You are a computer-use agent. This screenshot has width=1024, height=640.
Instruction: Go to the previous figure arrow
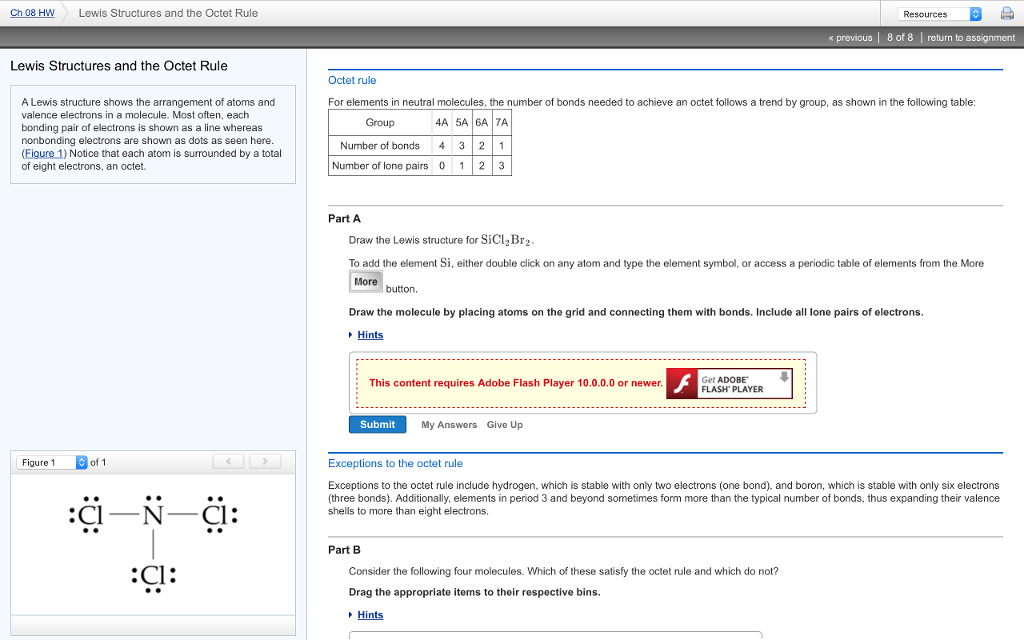coord(228,462)
